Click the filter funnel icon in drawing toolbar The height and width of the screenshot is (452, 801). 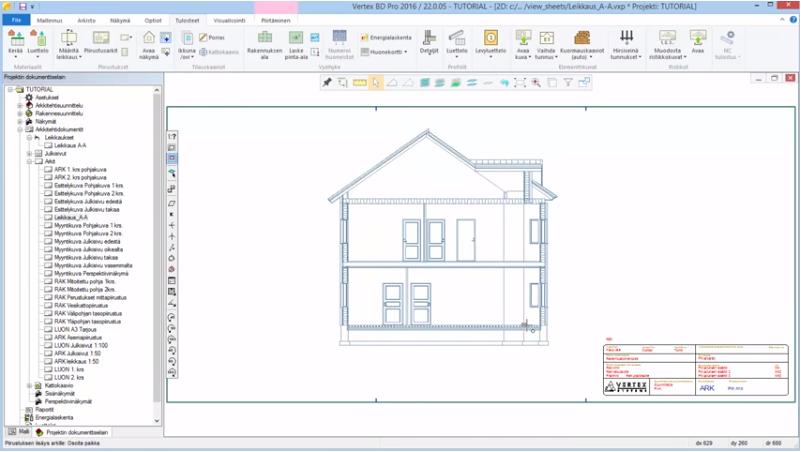(567, 82)
